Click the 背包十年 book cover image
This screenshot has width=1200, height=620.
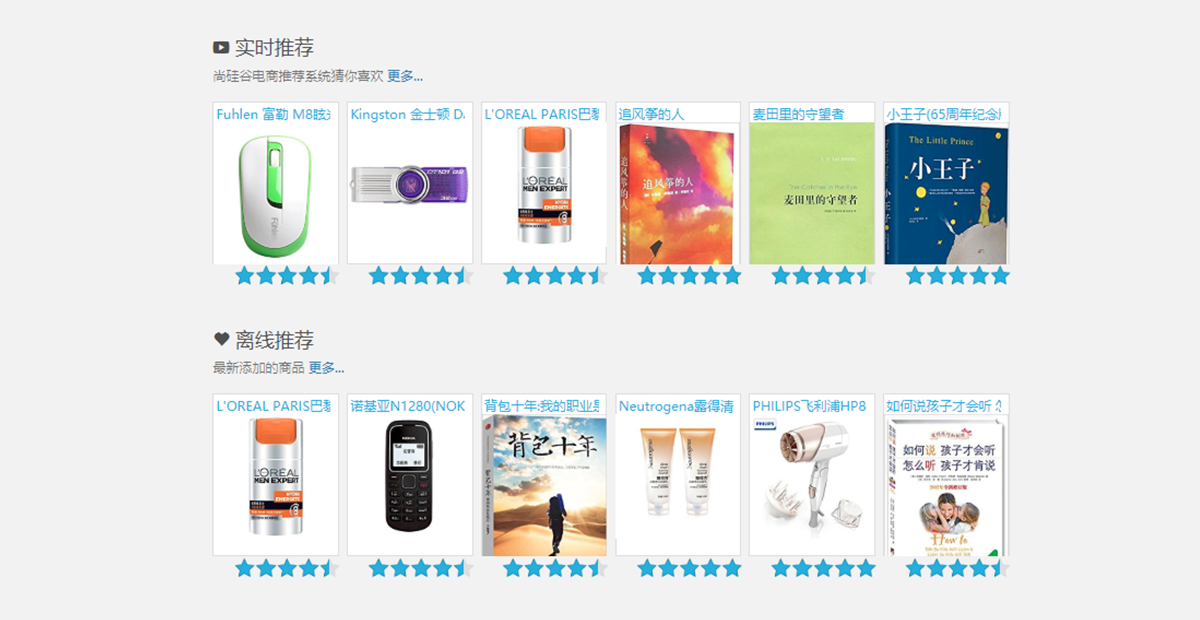pos(544,486)
